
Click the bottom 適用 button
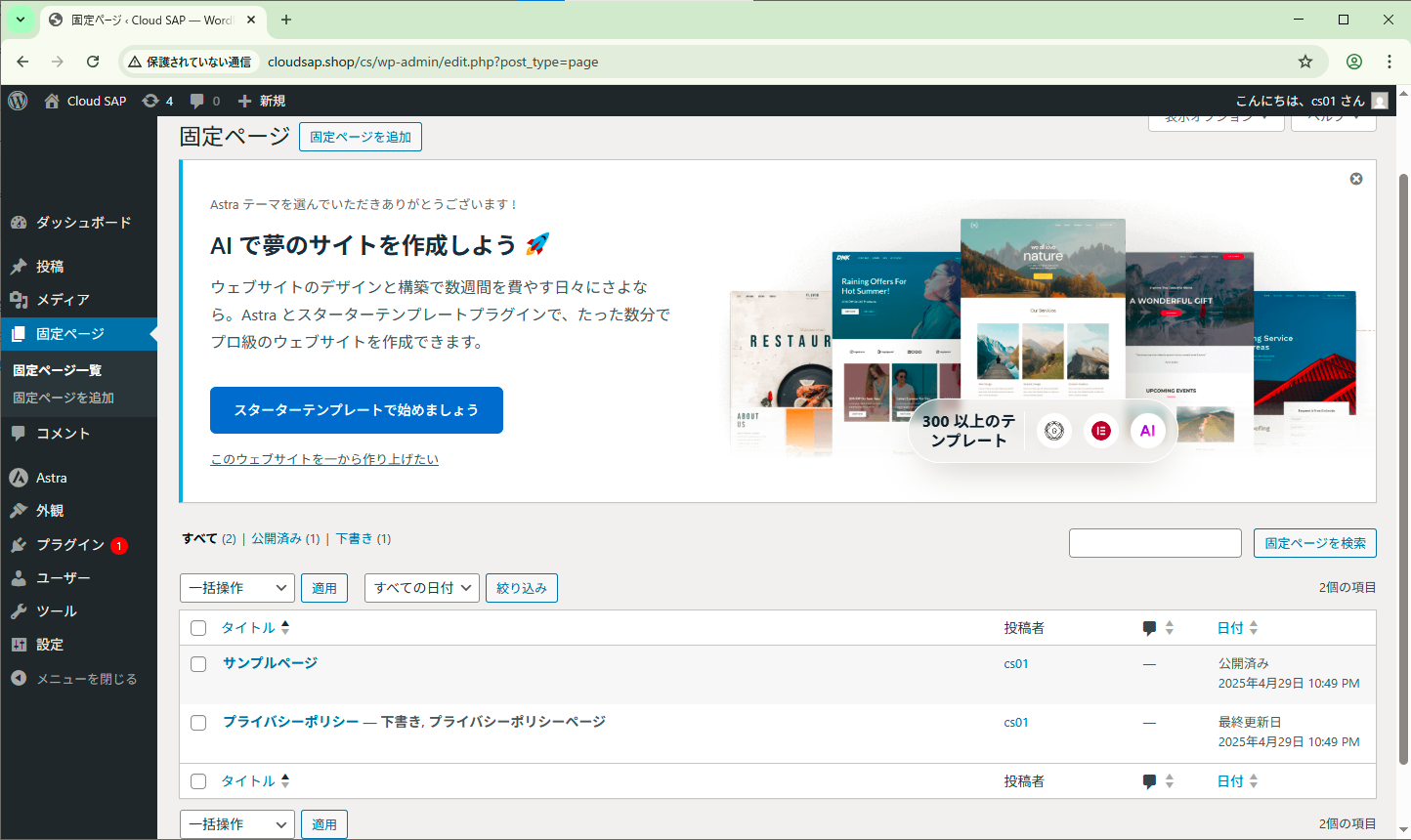[324, 824]
